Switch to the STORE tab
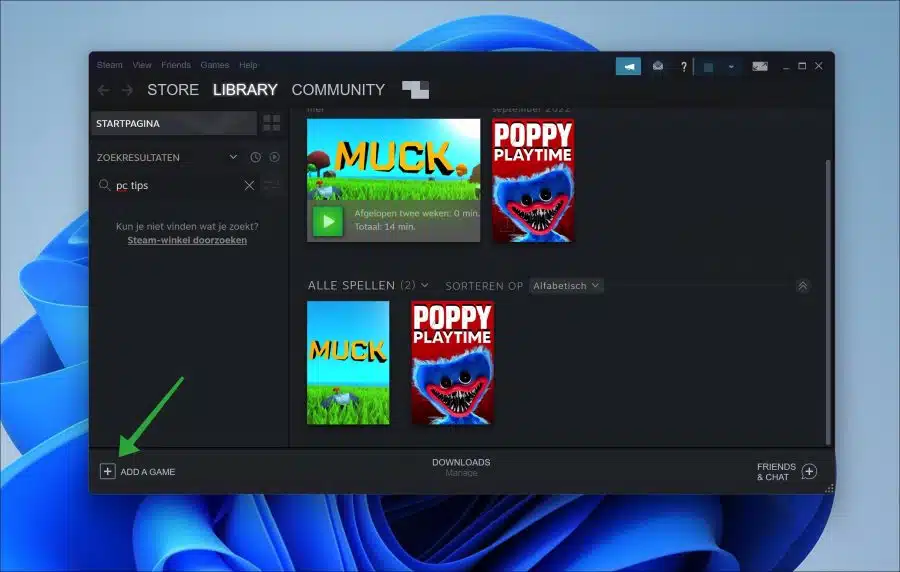The width and height of the screenshot is (900, 572). (173, 90)
